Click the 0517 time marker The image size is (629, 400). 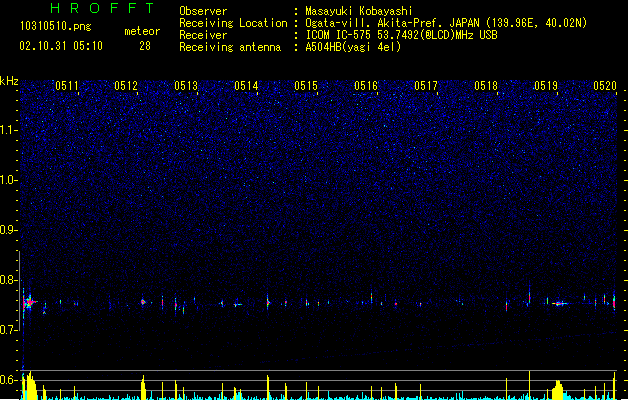(x=426, y=86)
